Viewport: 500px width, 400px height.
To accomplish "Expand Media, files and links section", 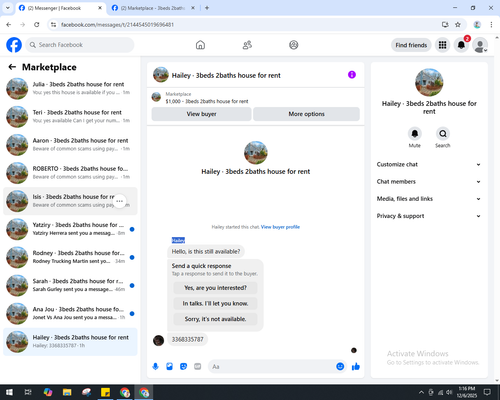I will 429,199.
